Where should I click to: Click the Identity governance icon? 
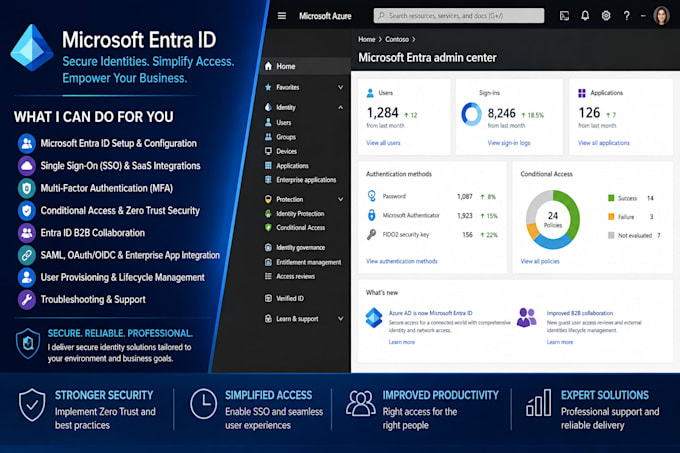click(268, 247)
